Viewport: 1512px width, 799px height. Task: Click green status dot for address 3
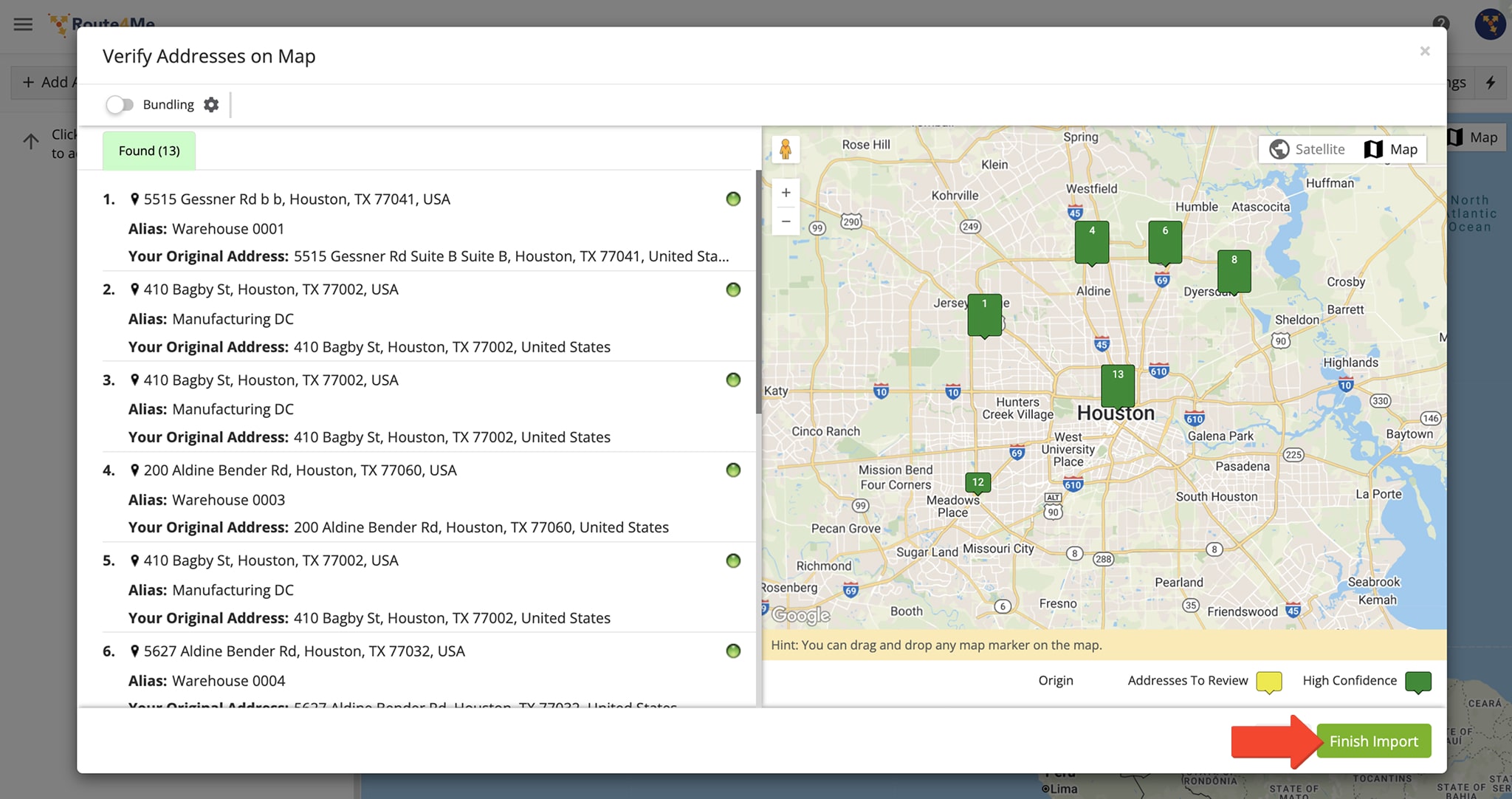point(733,380)
